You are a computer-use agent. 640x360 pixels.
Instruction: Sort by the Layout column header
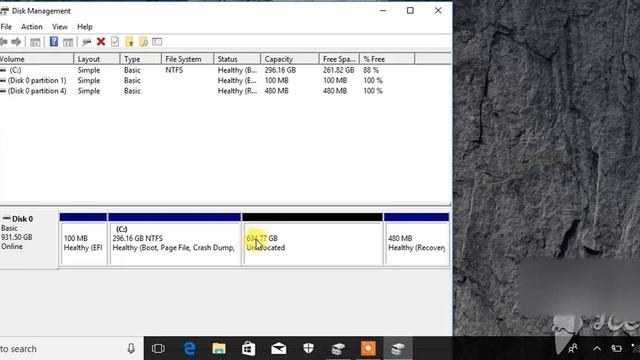(97, 59)
